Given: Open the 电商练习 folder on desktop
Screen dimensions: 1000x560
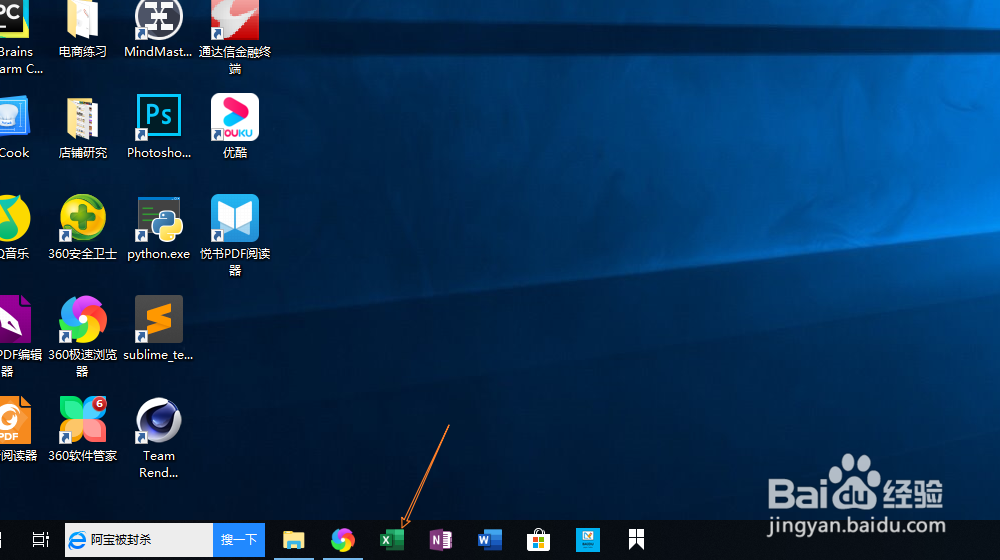Looking at the screenshot, I should click(x=82, y=29).
